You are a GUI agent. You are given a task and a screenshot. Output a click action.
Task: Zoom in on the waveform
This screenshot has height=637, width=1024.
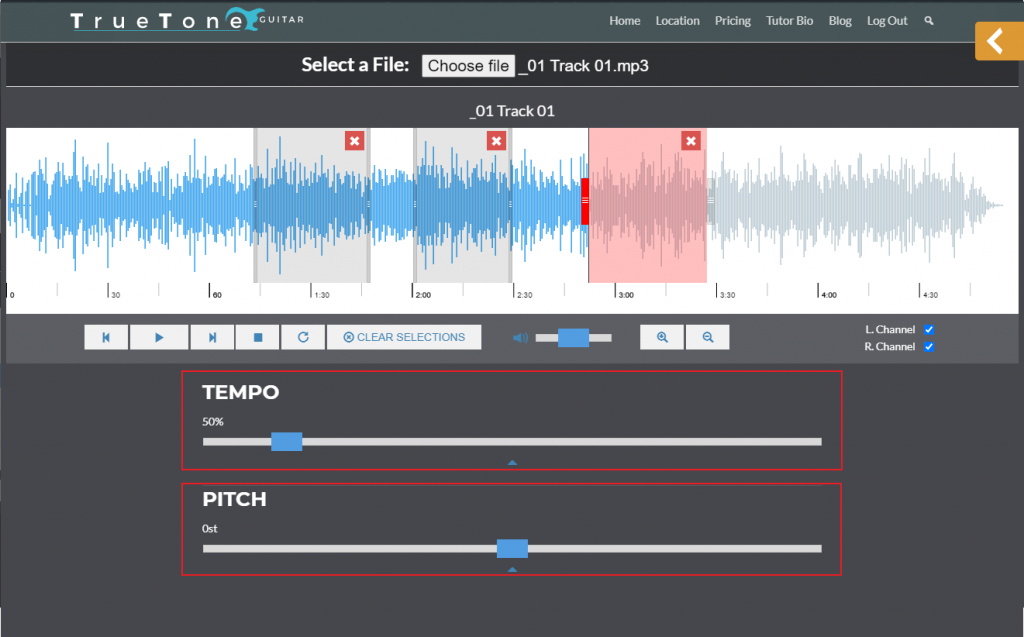(661, 337)
